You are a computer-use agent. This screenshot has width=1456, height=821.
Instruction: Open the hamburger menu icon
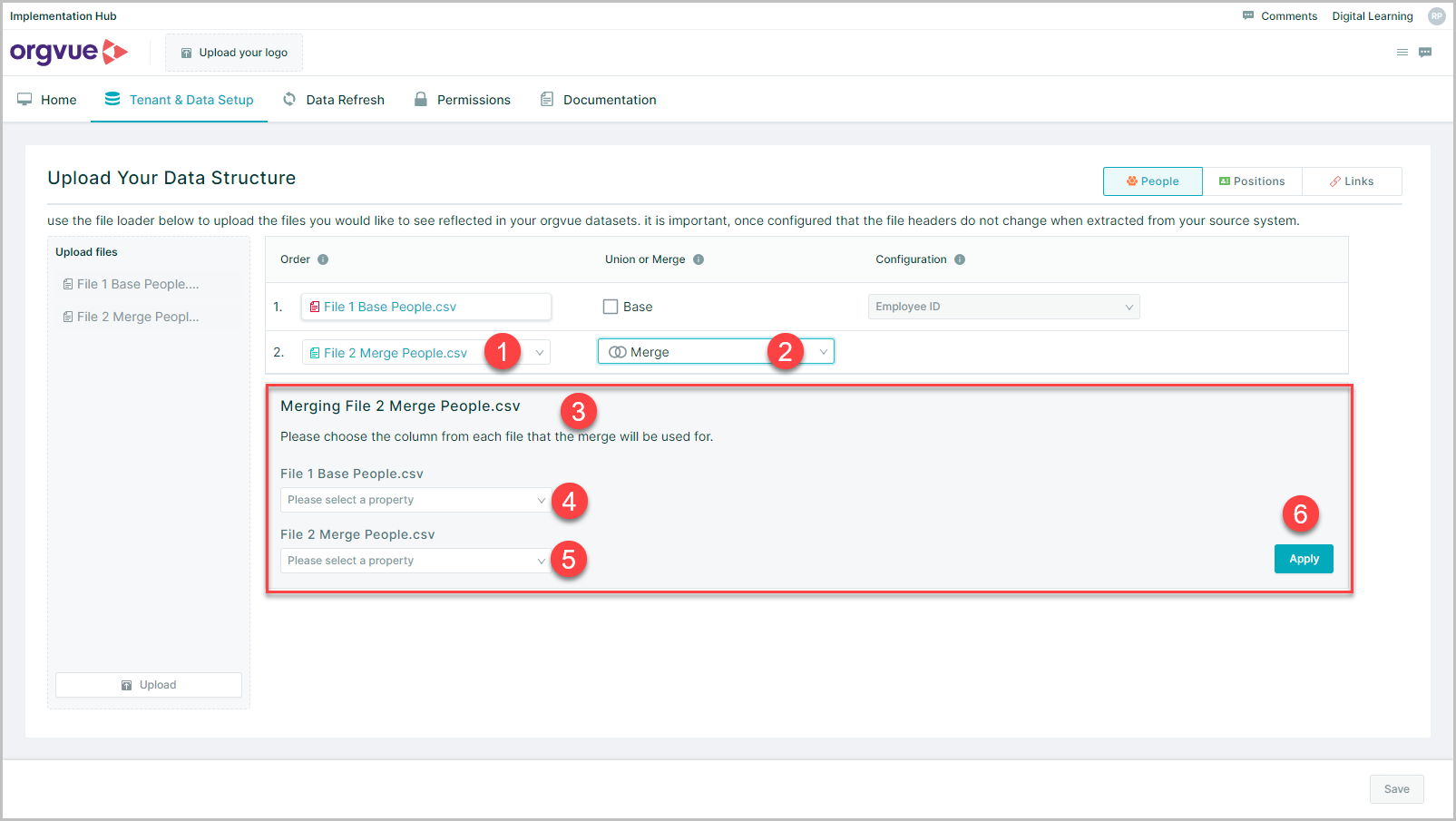(x=1402, y=53)
